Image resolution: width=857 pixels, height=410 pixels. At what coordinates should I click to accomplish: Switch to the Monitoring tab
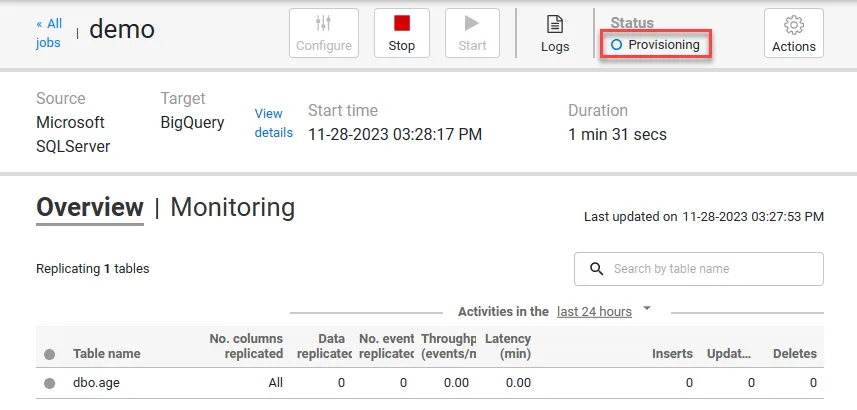(x=233, y=208)
